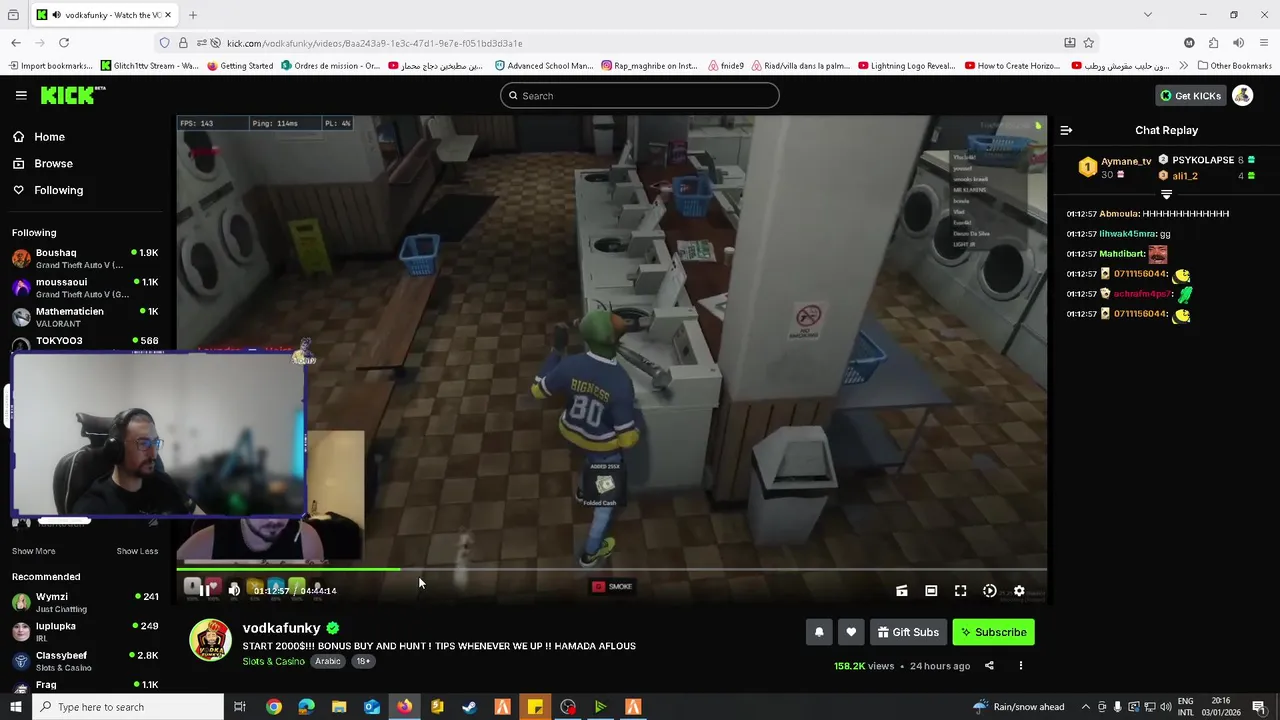Viewport: 1280px width, 720px height.
Task: Enter fullscreen video mode
Action: point(960,591)
